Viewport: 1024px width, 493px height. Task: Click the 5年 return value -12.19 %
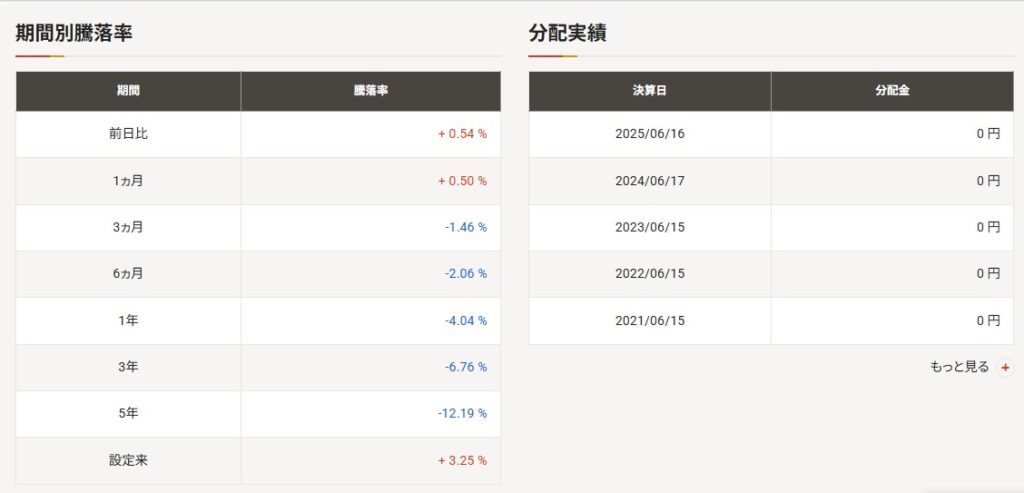[462, 414]
